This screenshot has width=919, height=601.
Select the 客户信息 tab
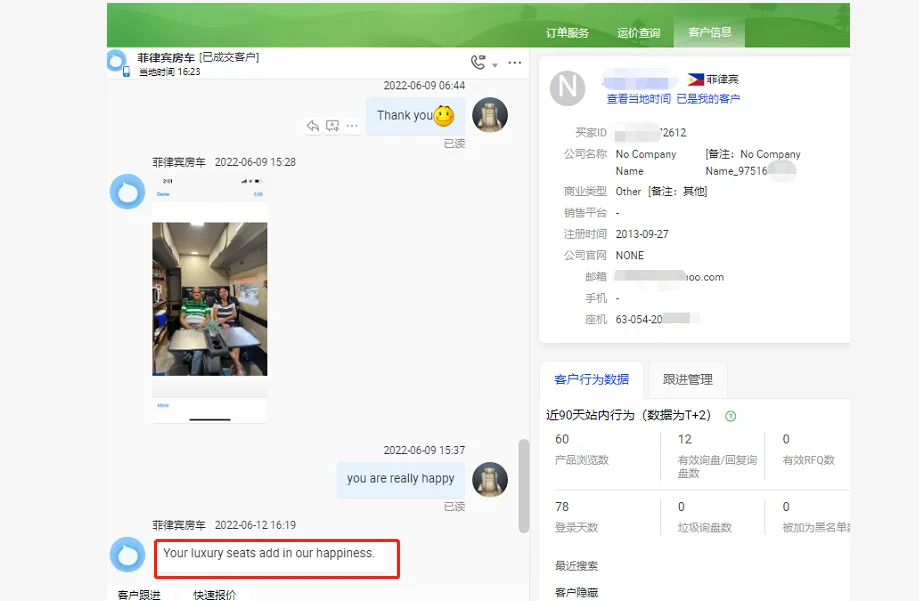pos(709,32)
